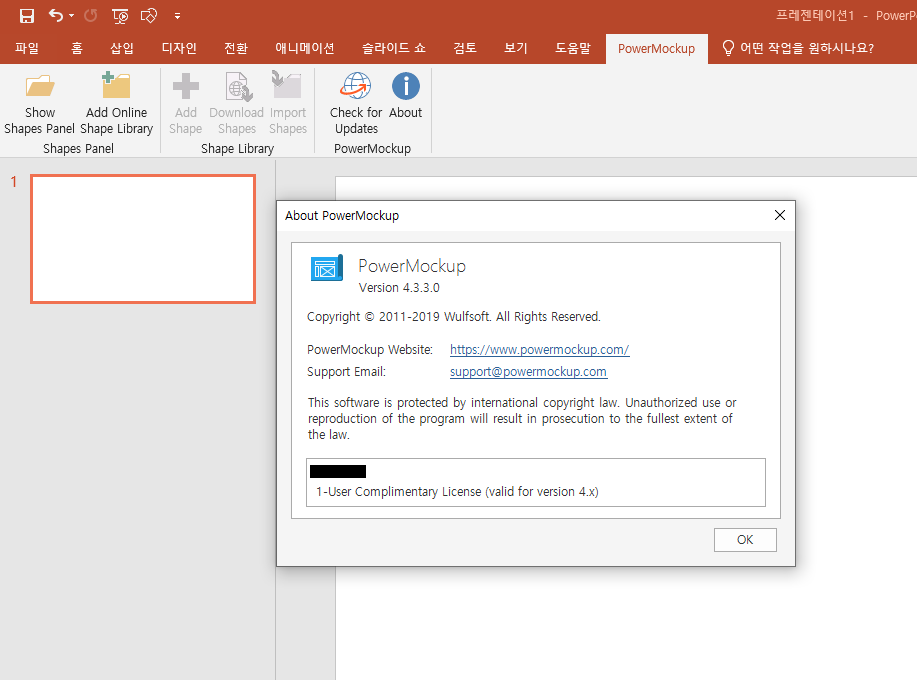This screenshot has width=917, height=680.
Task: Switch to the 삽입 ribbon tab
Action: 122,49
